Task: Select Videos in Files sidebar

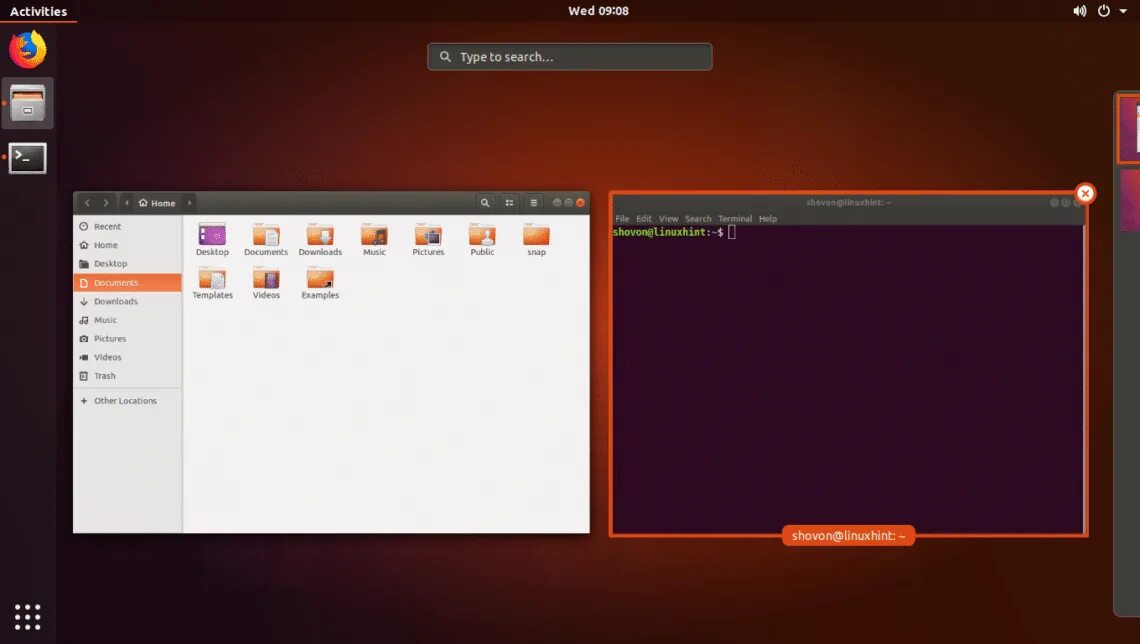Action: pyautogui.click(x=128, y=357)
